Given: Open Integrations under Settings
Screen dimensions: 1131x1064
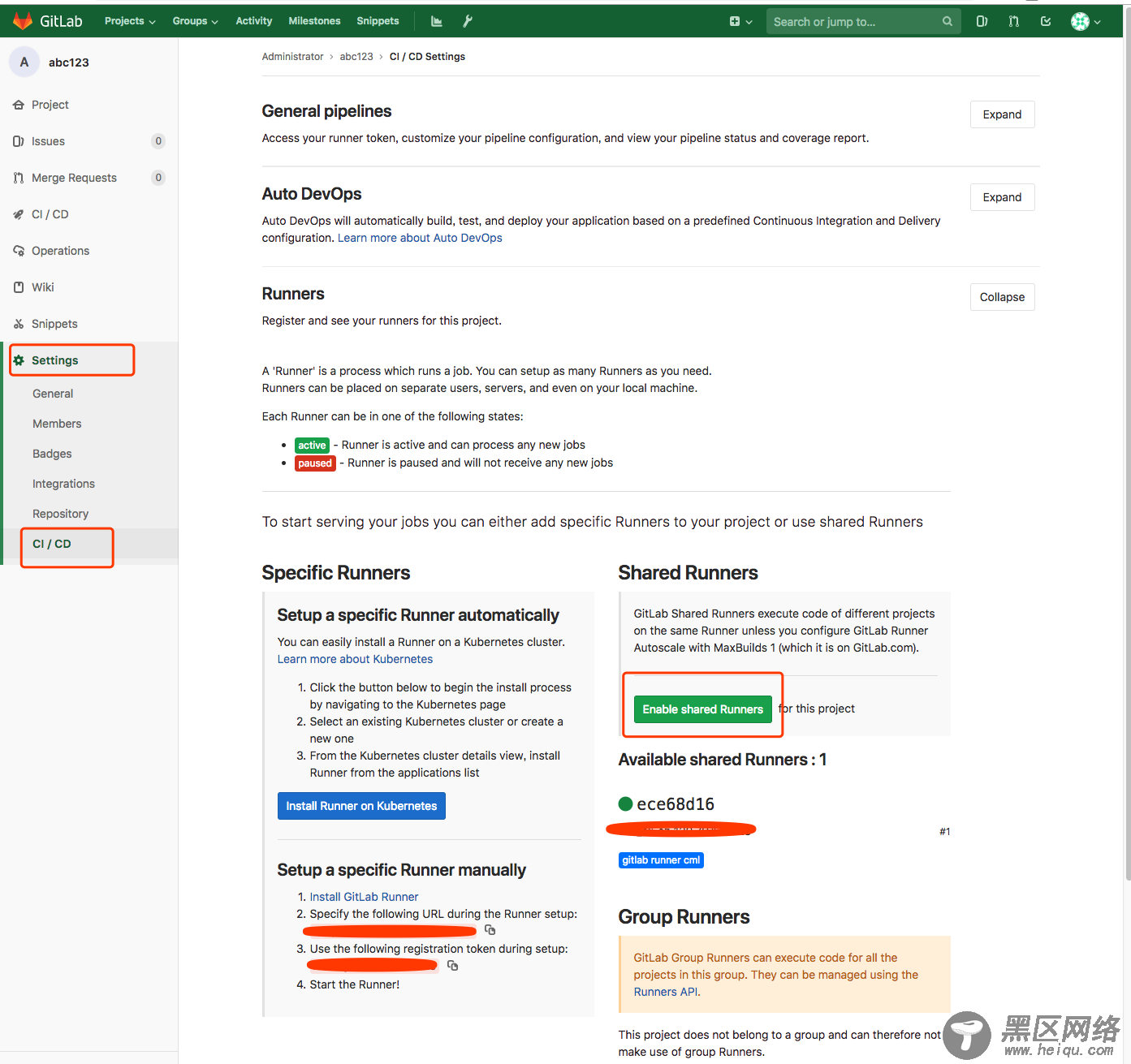Looking at the screenshot, I should click(x=63, y=484).
